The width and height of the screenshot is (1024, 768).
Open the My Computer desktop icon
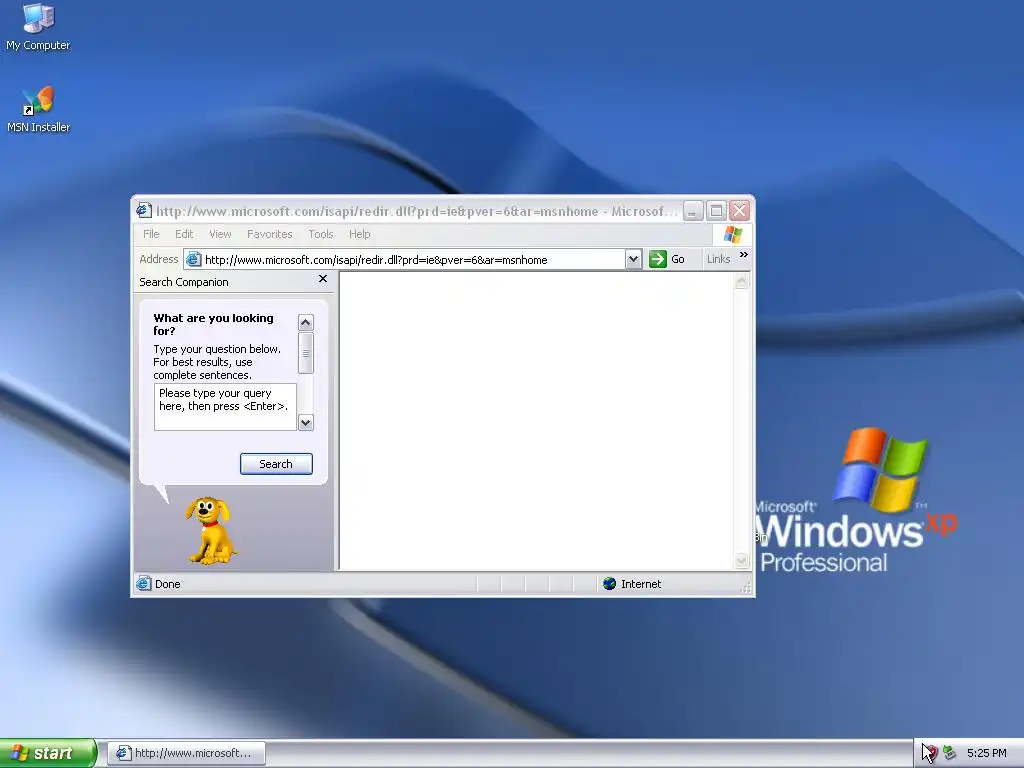[x=38, y=27]
